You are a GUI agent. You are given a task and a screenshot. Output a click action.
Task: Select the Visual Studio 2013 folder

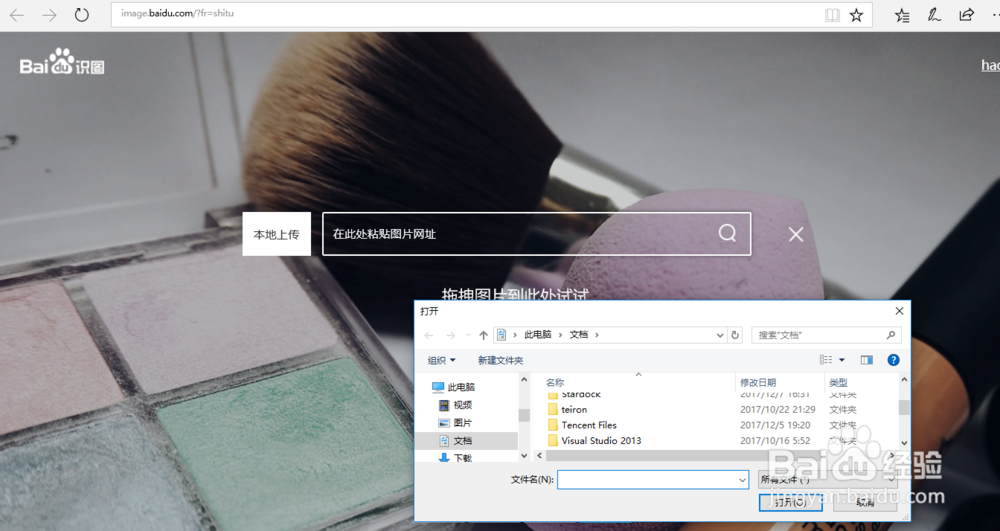[x=601, y=440]
